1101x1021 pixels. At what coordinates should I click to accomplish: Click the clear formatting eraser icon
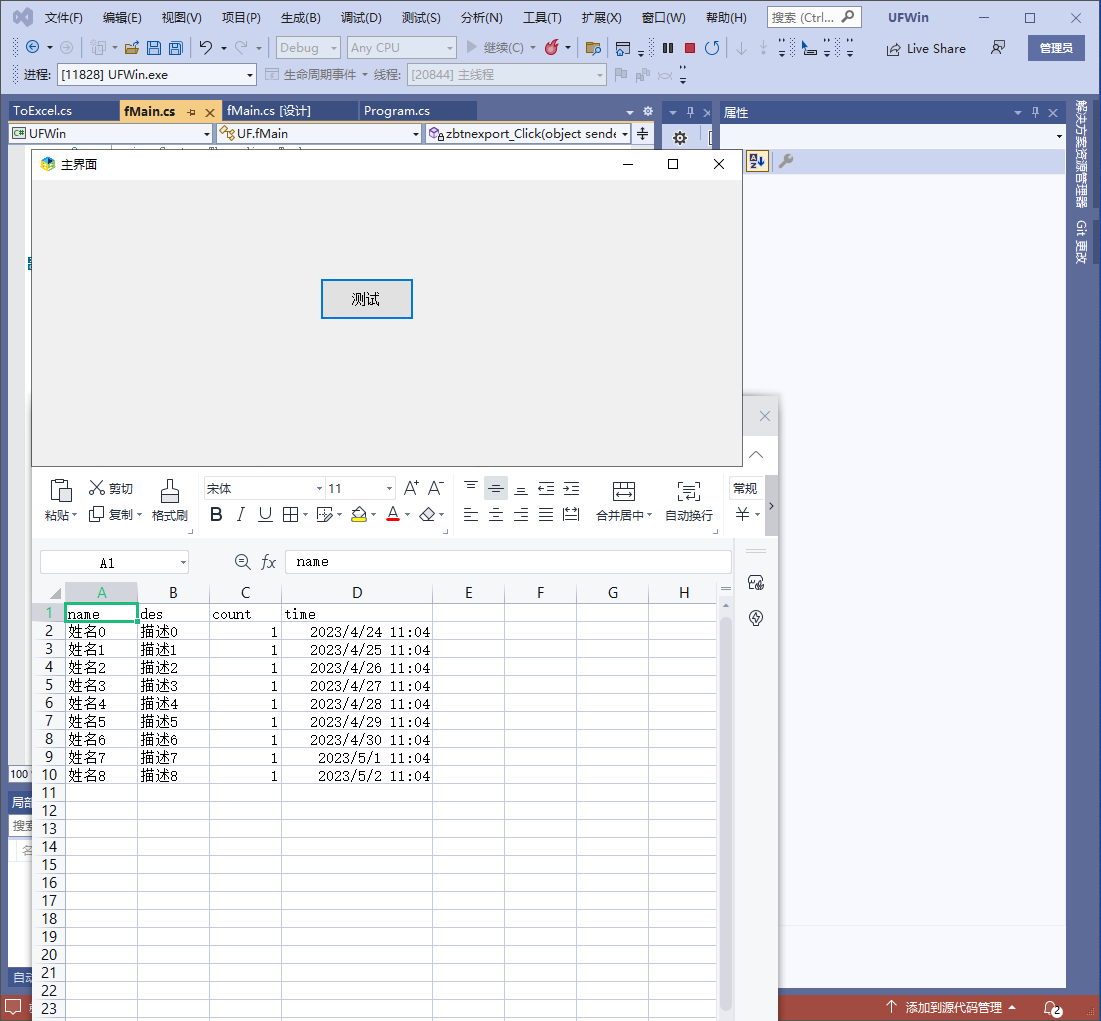[x=427, y=515]
